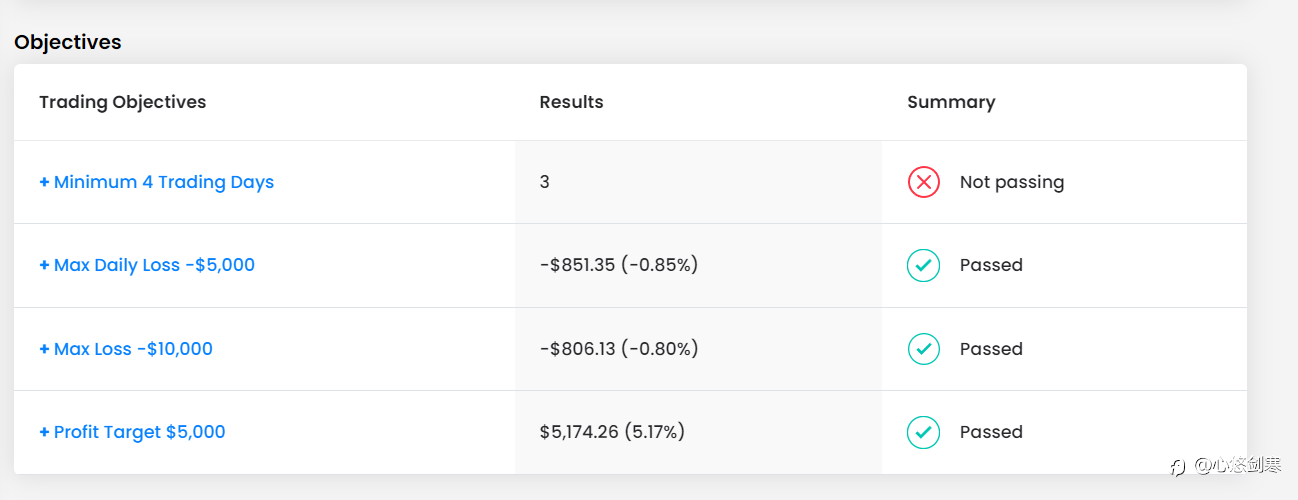Click Passed text in Max Daily Loss row
The height and width of the screenshot is (500, 1298).
(991, 265)
